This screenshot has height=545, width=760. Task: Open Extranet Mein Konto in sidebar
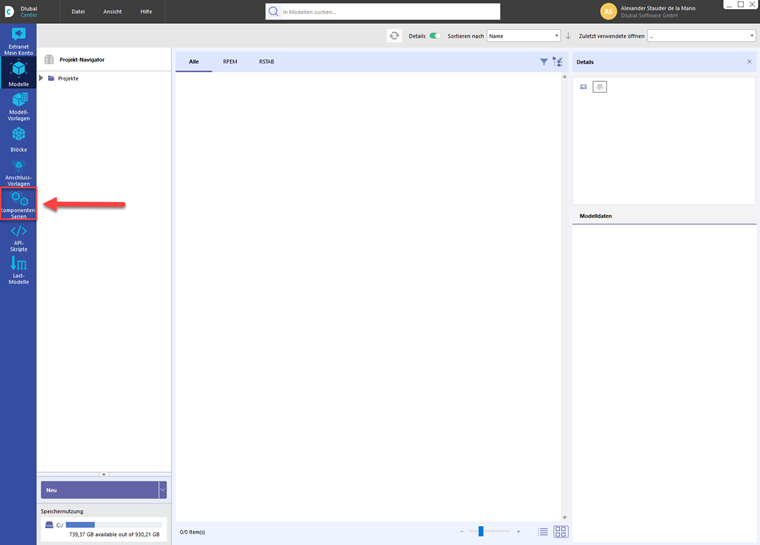click(x=18, y=41)
